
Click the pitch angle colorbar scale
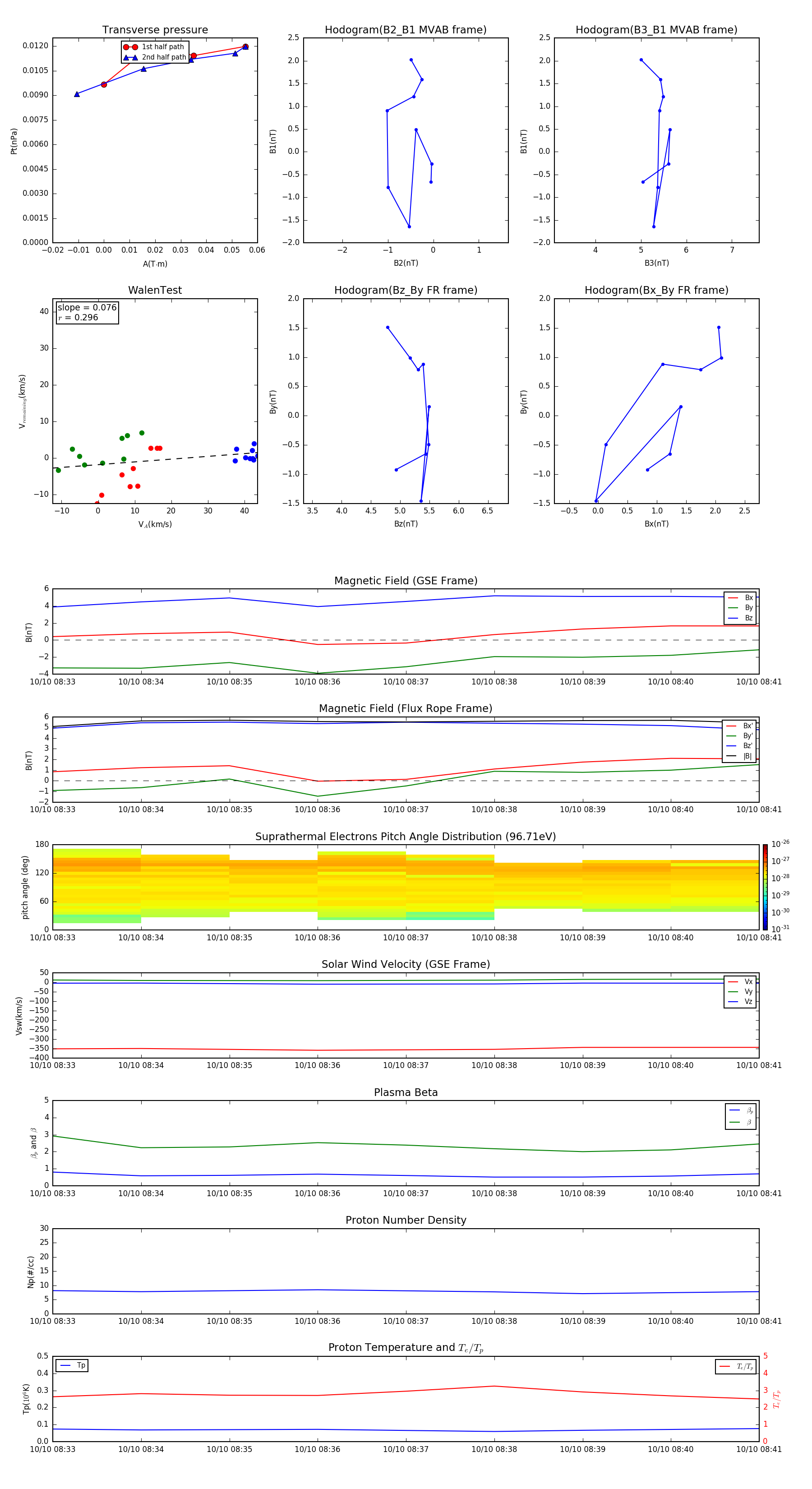coord(765,887)
